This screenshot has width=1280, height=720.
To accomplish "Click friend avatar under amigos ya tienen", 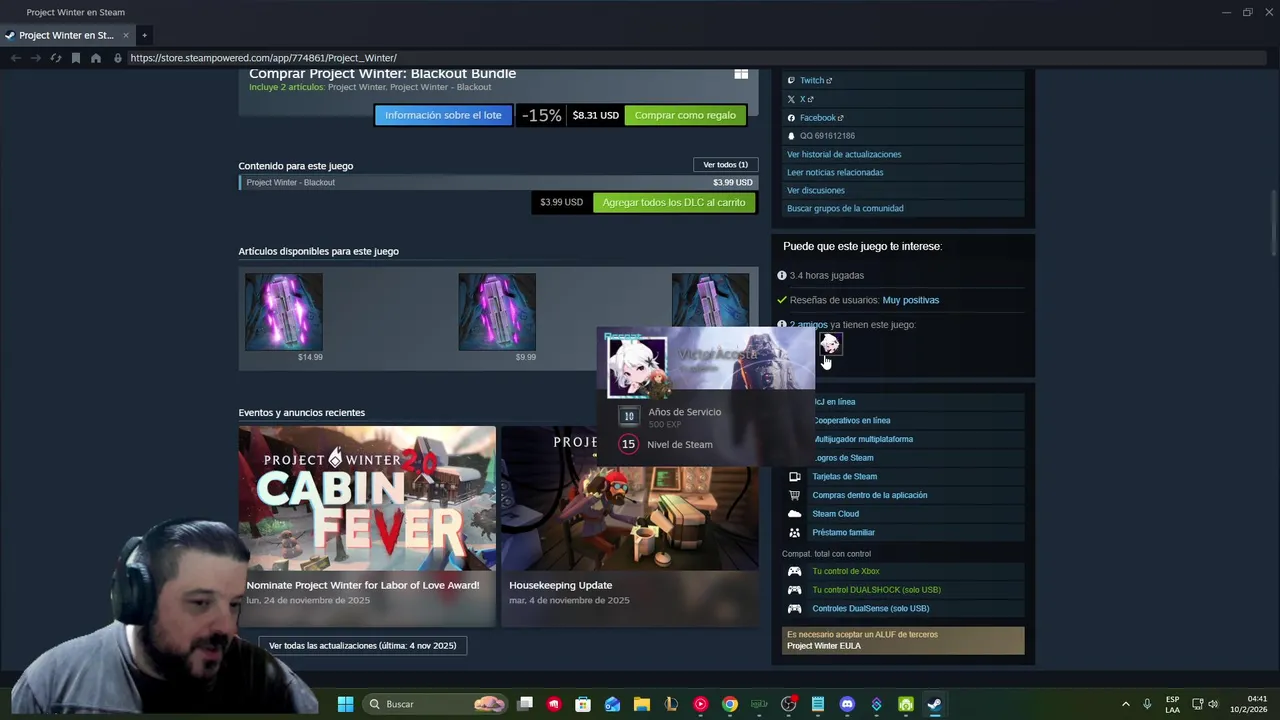I will (830, 343).
